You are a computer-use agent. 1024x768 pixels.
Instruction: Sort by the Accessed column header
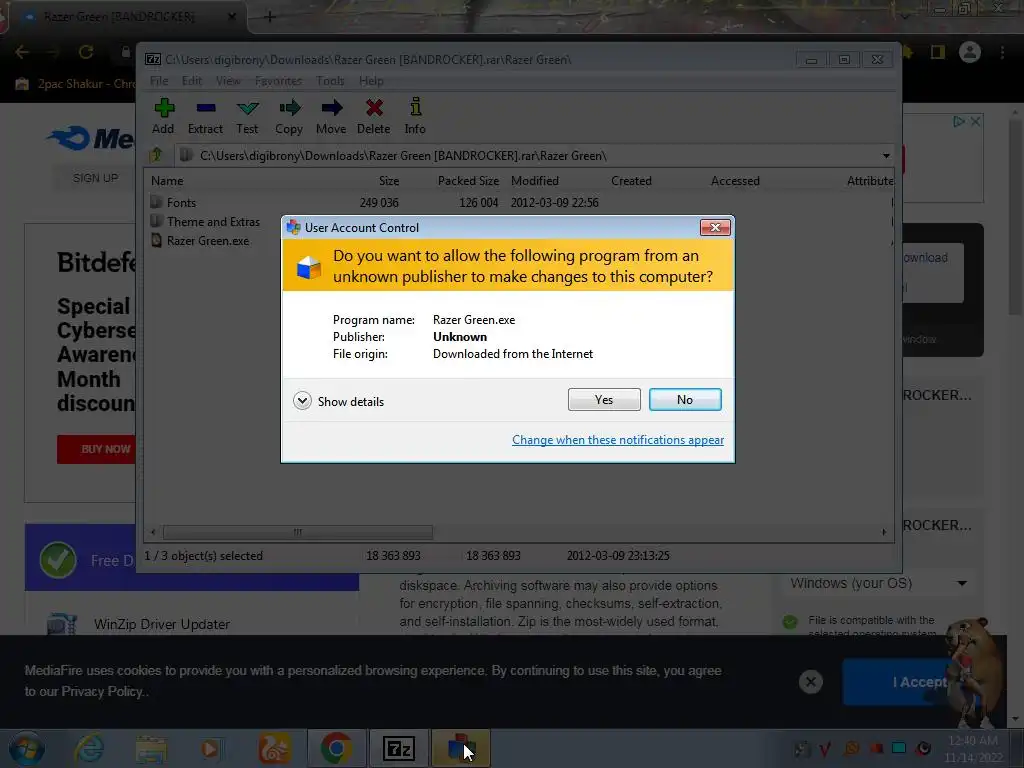pos(735,181)
